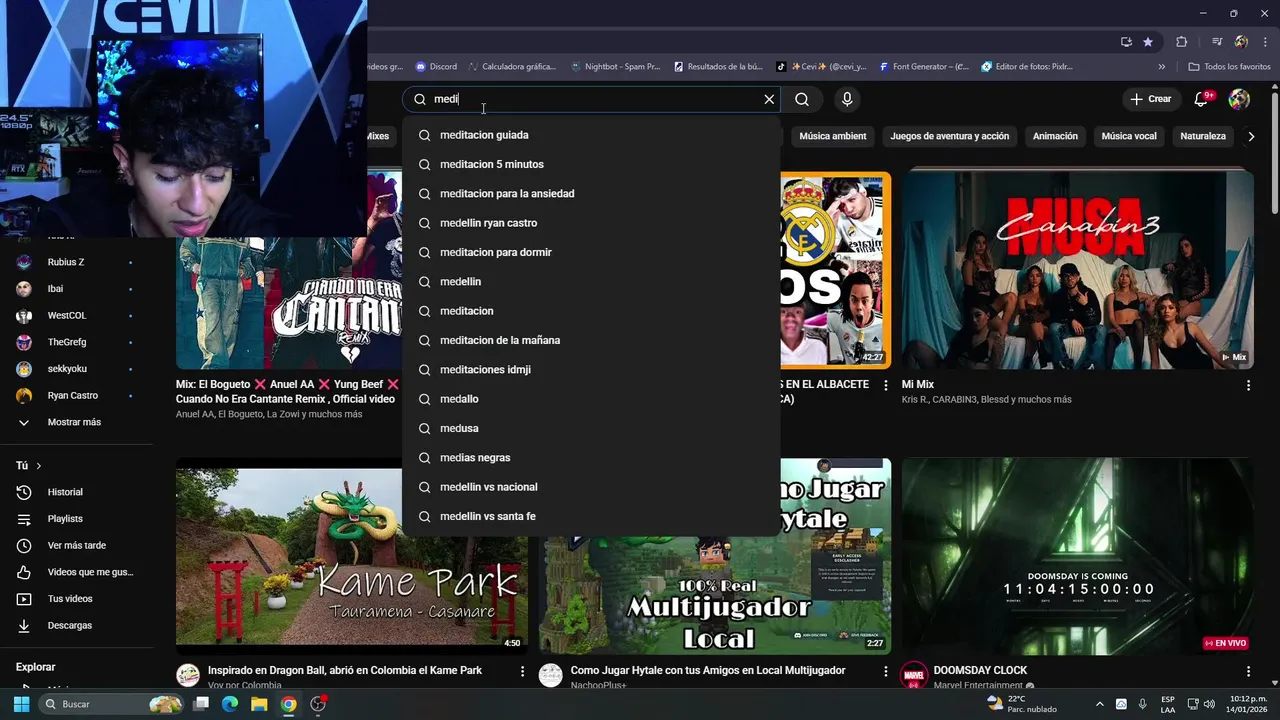1280x720 pixels.
Task: Select suggestion meditacion 5 minutos
Action: 591,164
